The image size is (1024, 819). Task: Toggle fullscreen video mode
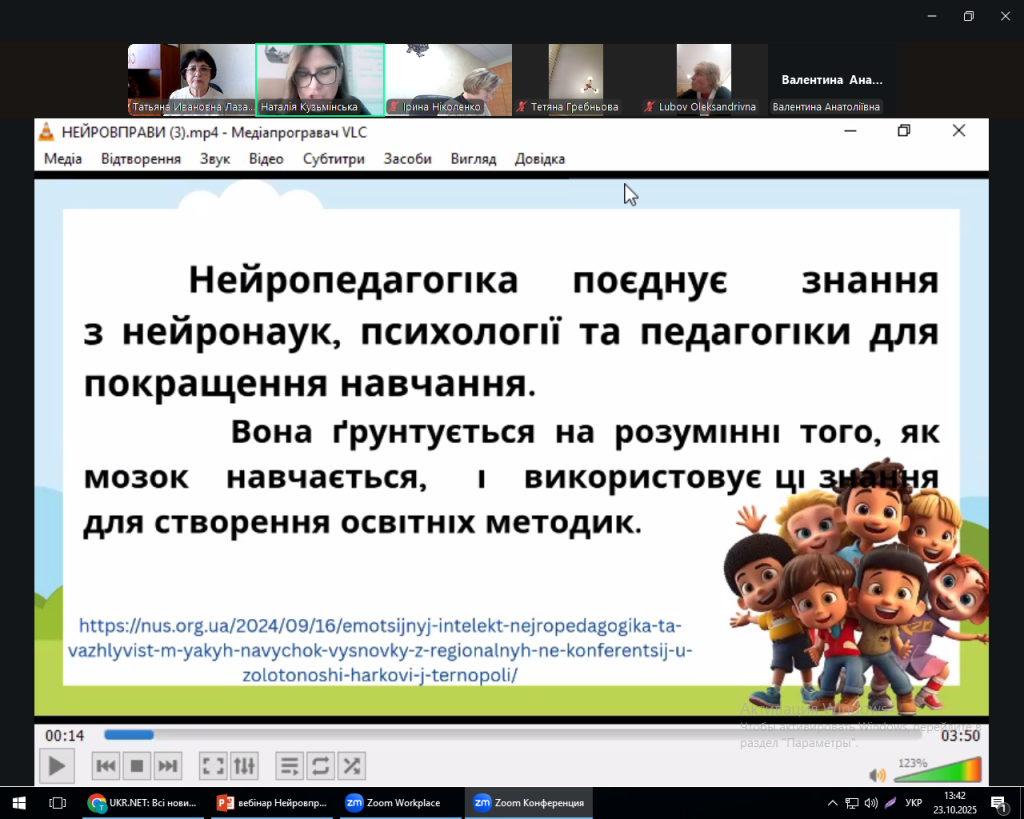click(x=213, y=767)
